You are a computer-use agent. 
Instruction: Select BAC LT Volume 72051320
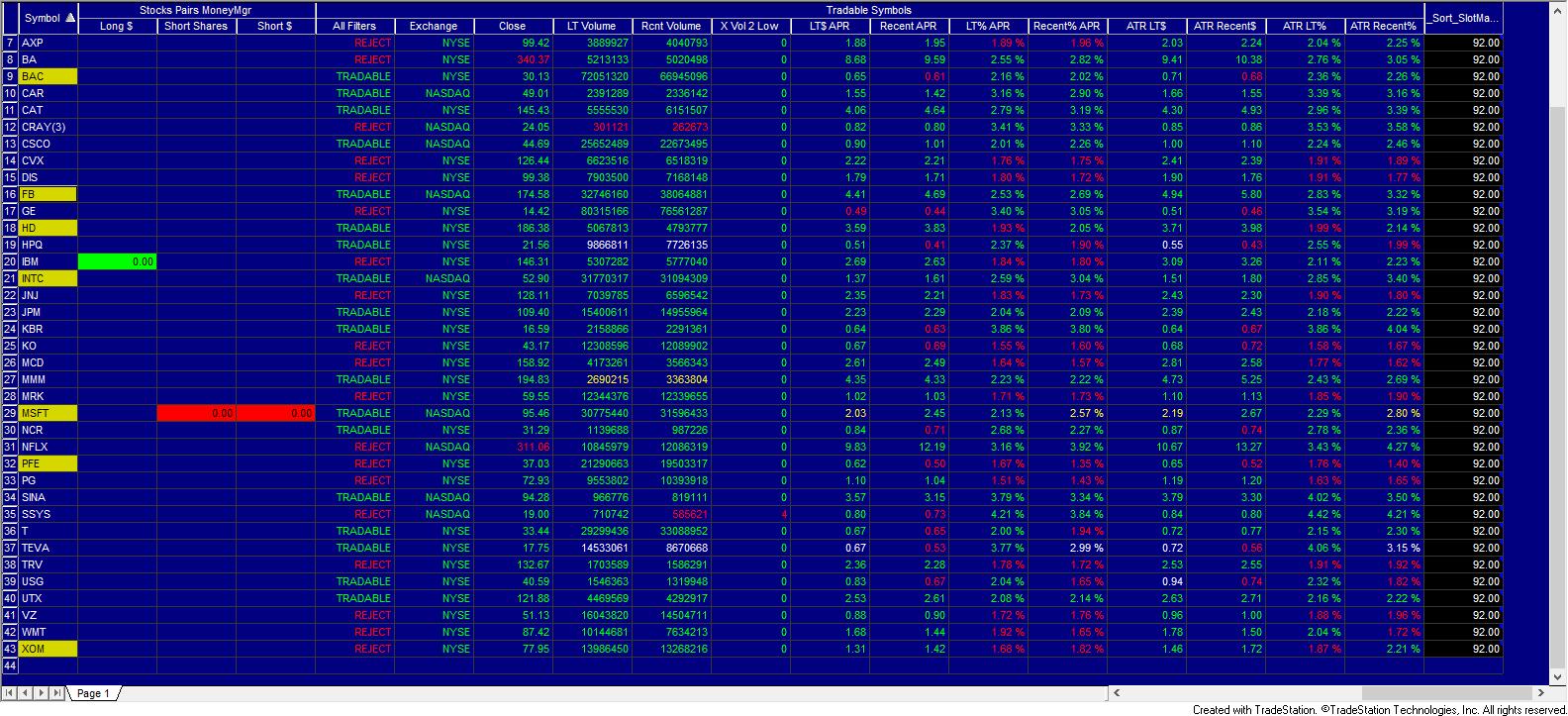pyautogui.click(x=592, y=76)
